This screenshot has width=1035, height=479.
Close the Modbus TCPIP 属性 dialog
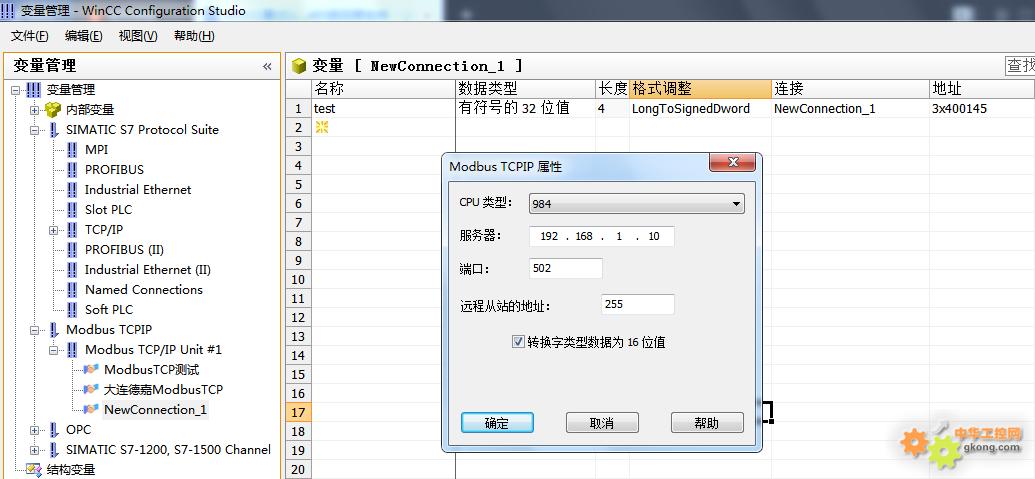click(x=733, y=162)
